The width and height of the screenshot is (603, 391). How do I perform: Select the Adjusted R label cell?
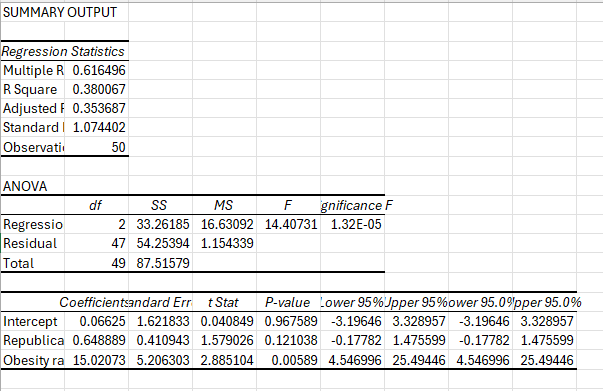pos(33,108)
